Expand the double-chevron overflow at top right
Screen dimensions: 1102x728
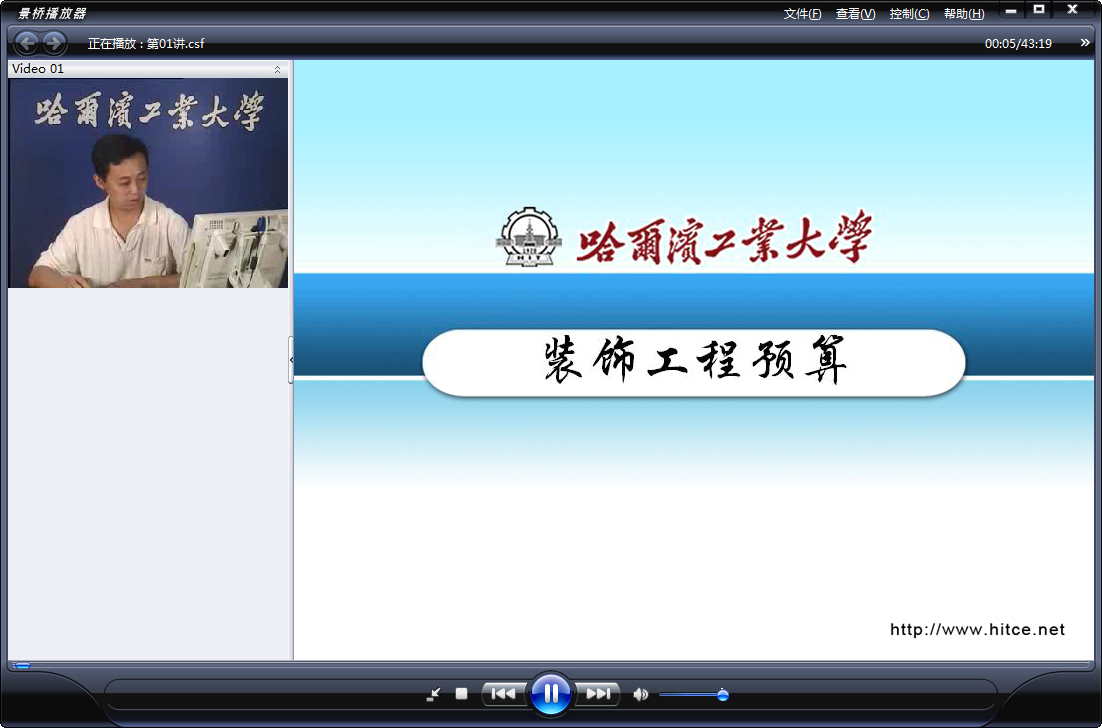click(x=1085, y=43)
